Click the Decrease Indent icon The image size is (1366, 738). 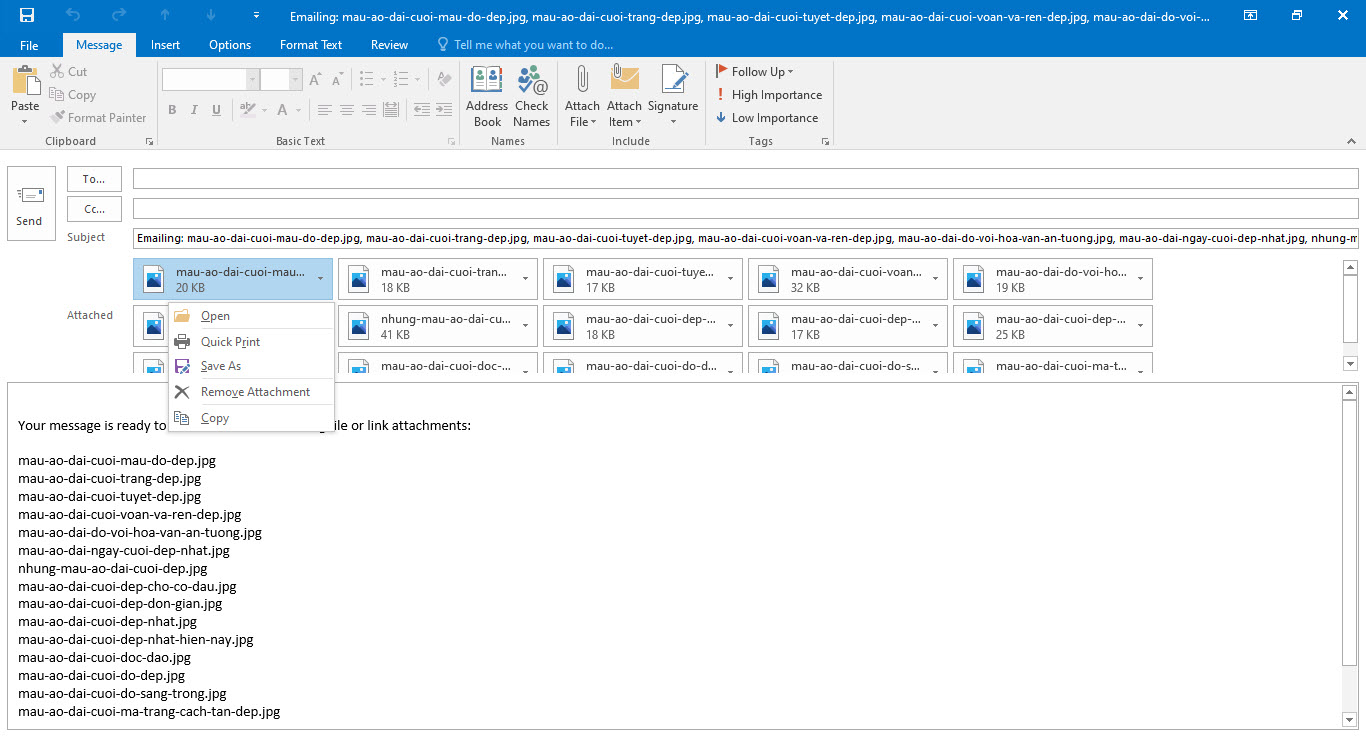421,110
